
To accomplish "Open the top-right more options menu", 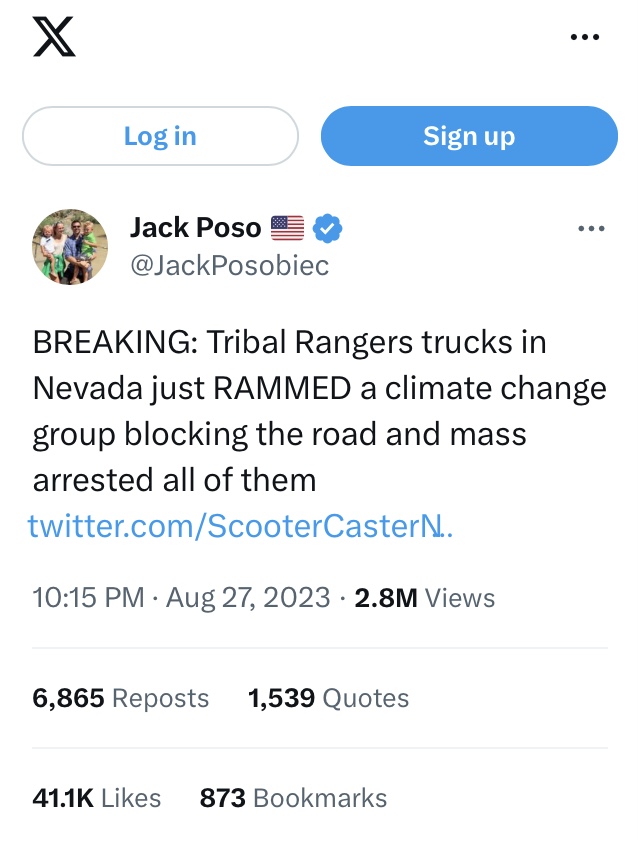I will pos(585,37).
